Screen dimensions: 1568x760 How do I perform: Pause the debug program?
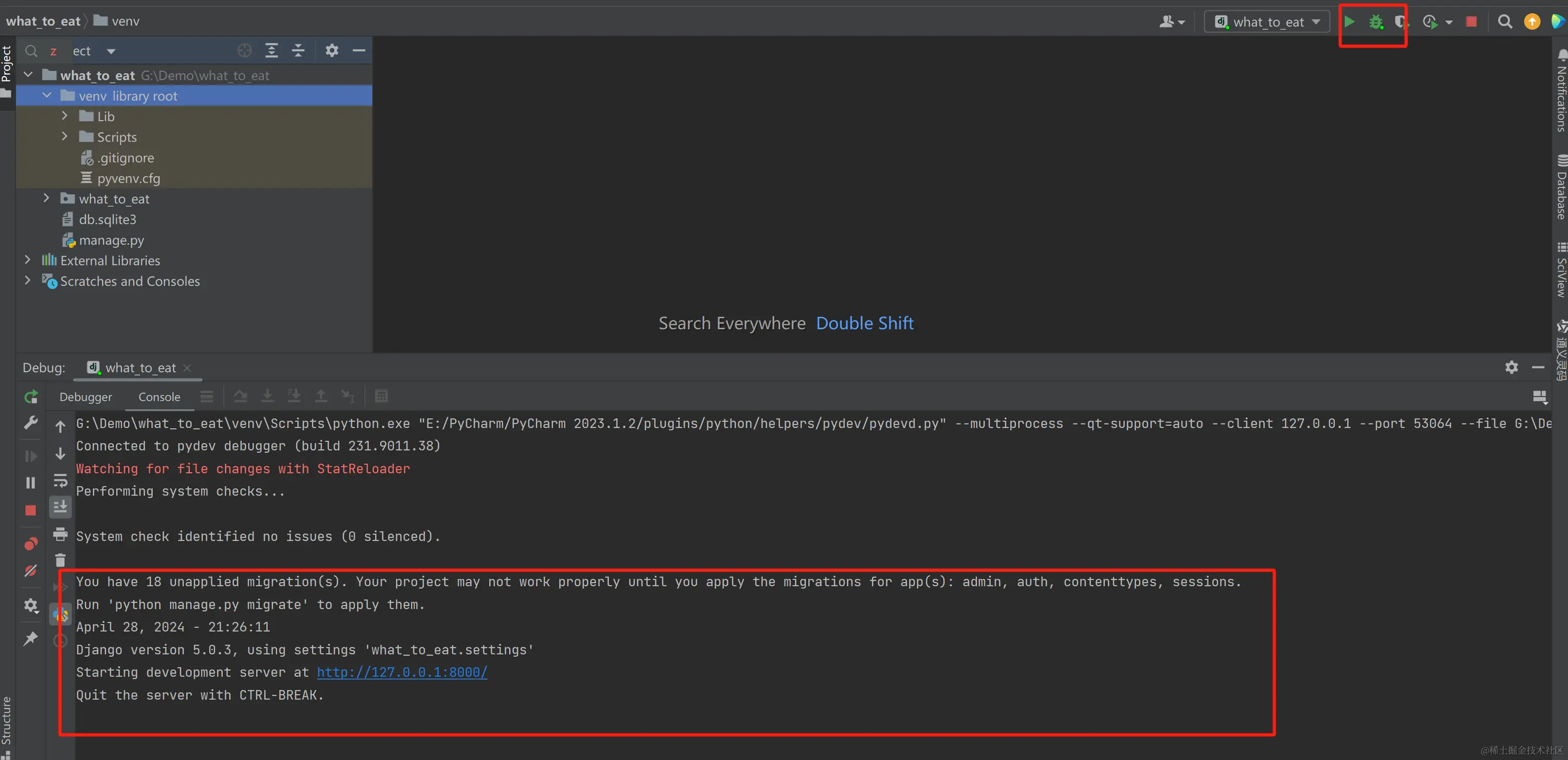pyautogui.click(x=31, y=483)
